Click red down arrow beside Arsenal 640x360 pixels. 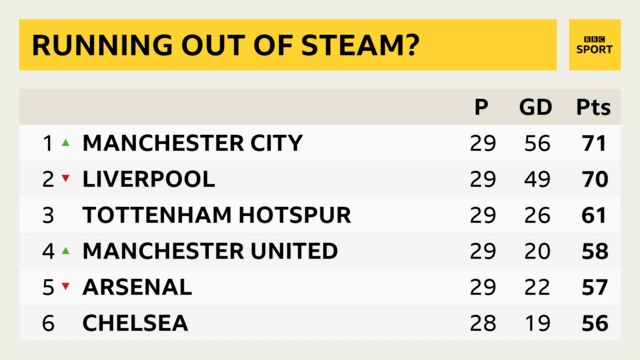65,286
